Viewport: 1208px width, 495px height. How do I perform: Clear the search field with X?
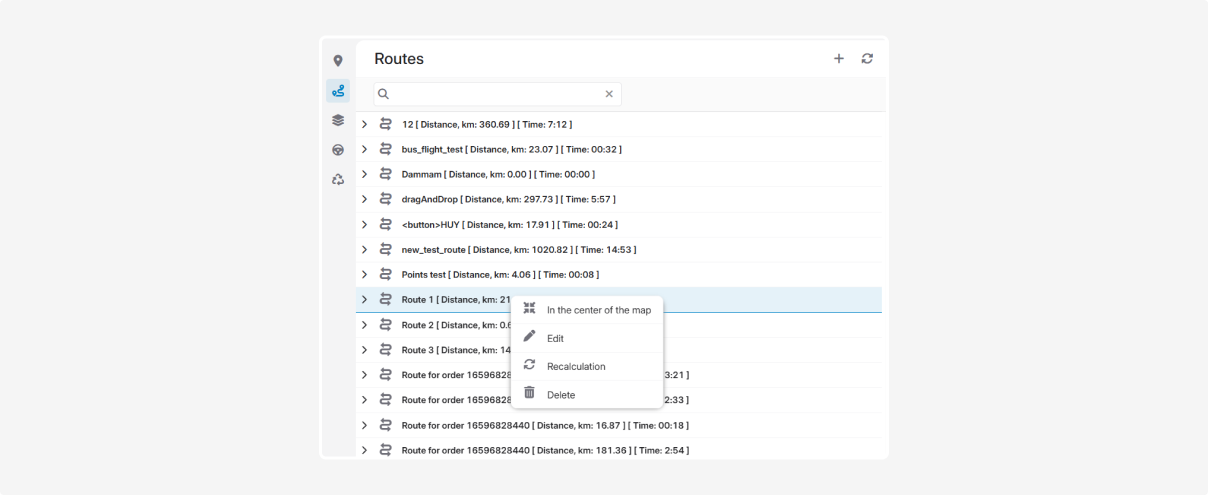click(x=609, y=94)
